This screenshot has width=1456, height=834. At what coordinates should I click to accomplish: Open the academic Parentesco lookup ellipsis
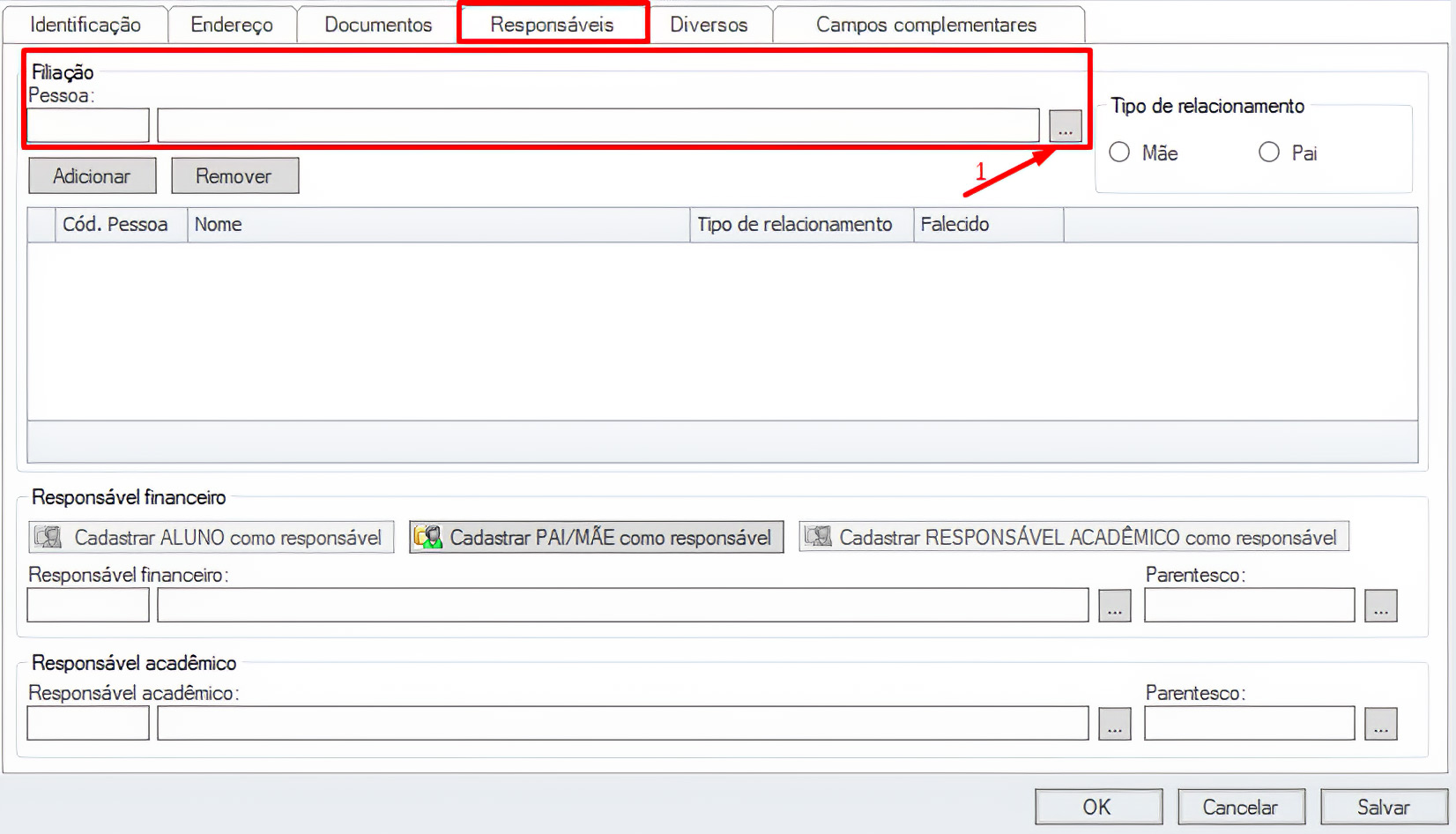[1380, 724]
